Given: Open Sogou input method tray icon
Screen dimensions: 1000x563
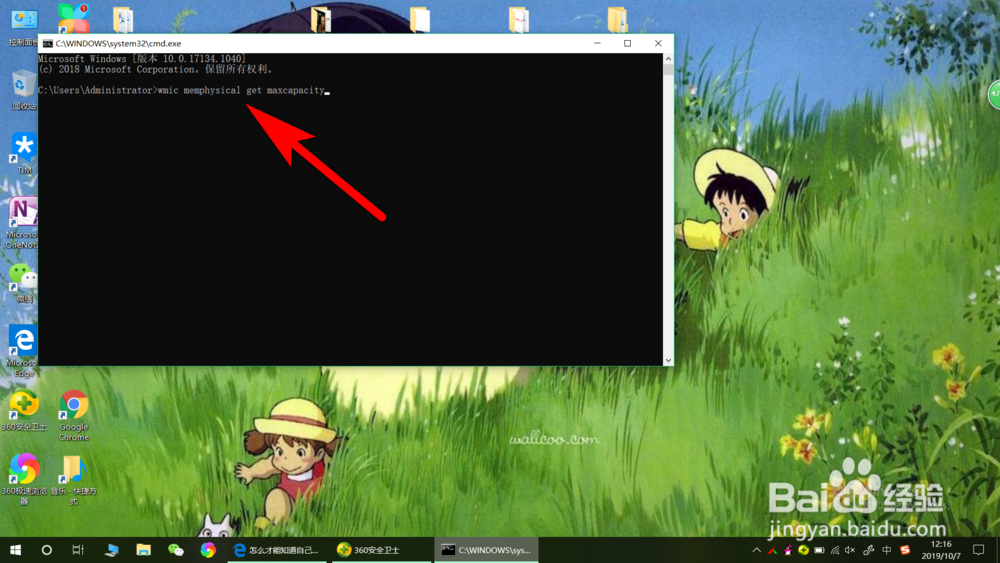Looking at the screenshot, I should (905, 550).
